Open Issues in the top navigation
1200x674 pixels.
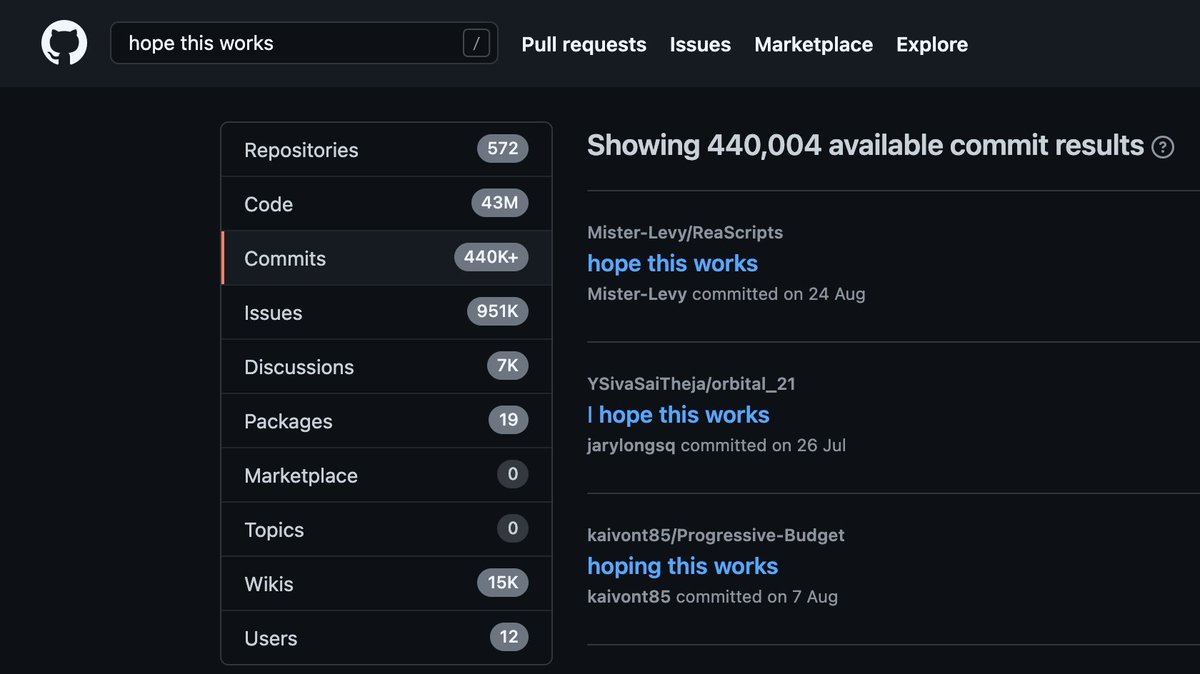(x=700, y=44)
